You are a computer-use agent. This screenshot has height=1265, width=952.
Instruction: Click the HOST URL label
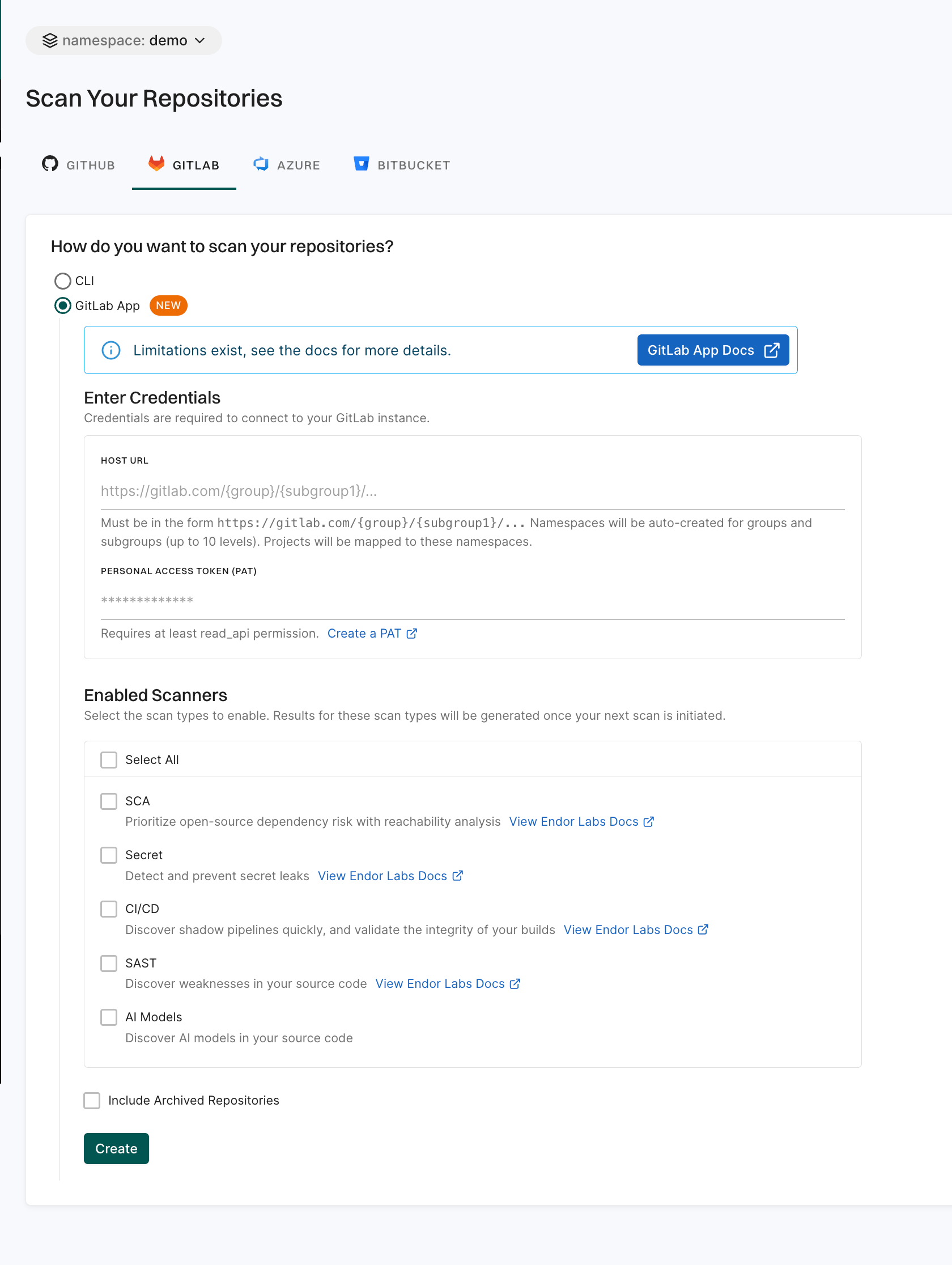click(125, 461)
